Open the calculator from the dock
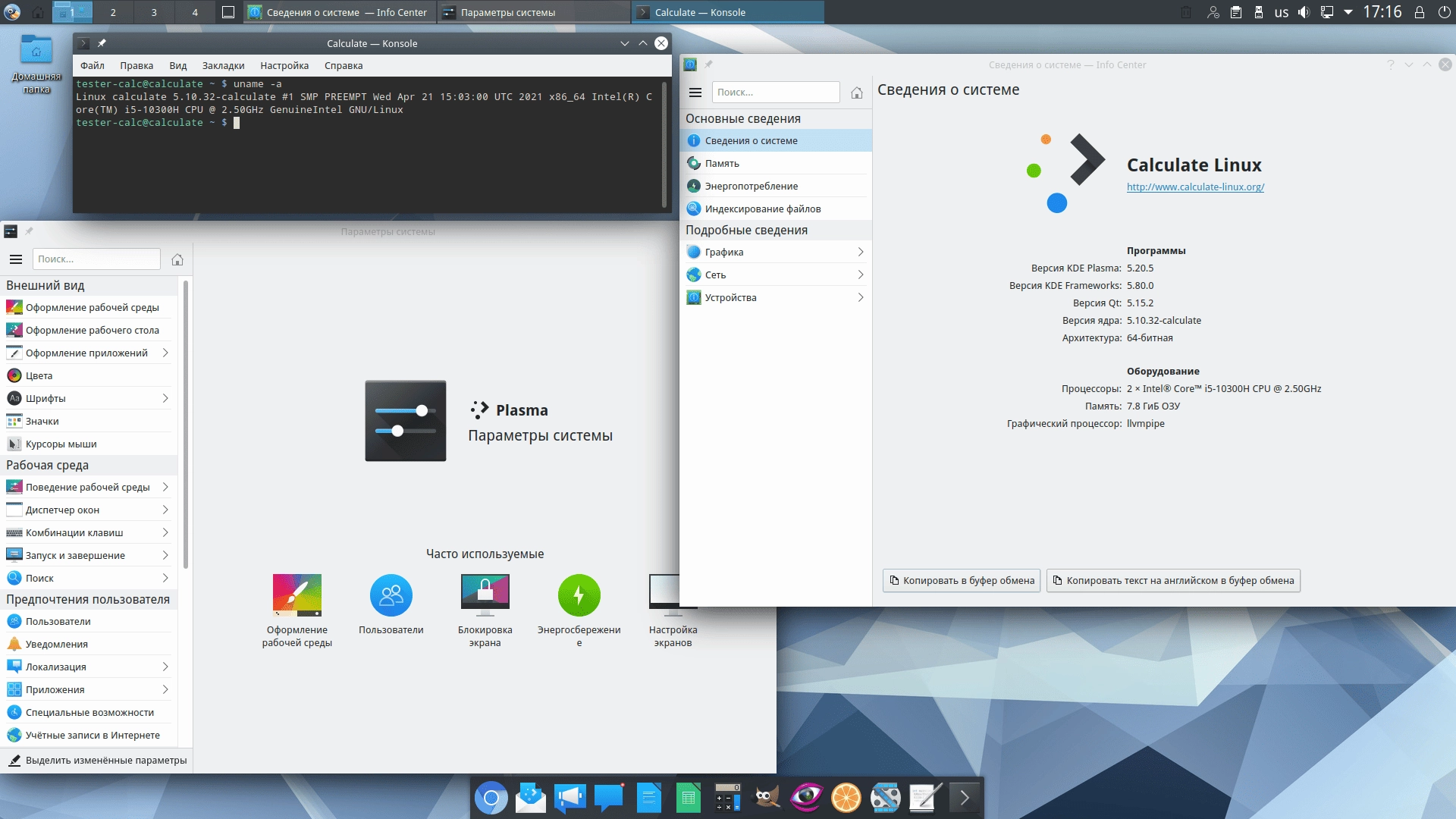The height and width of the screenshot is (819, 1456). [728, 798]
